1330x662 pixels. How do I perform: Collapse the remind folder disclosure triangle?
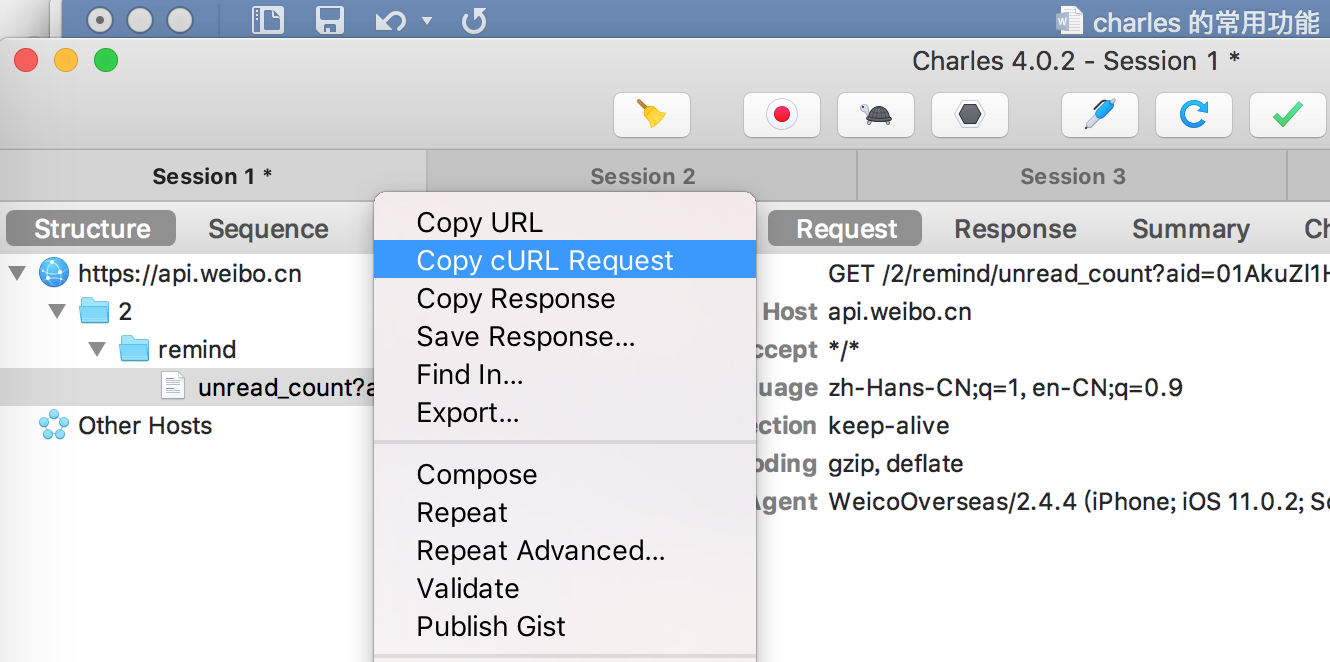(97, 349)
